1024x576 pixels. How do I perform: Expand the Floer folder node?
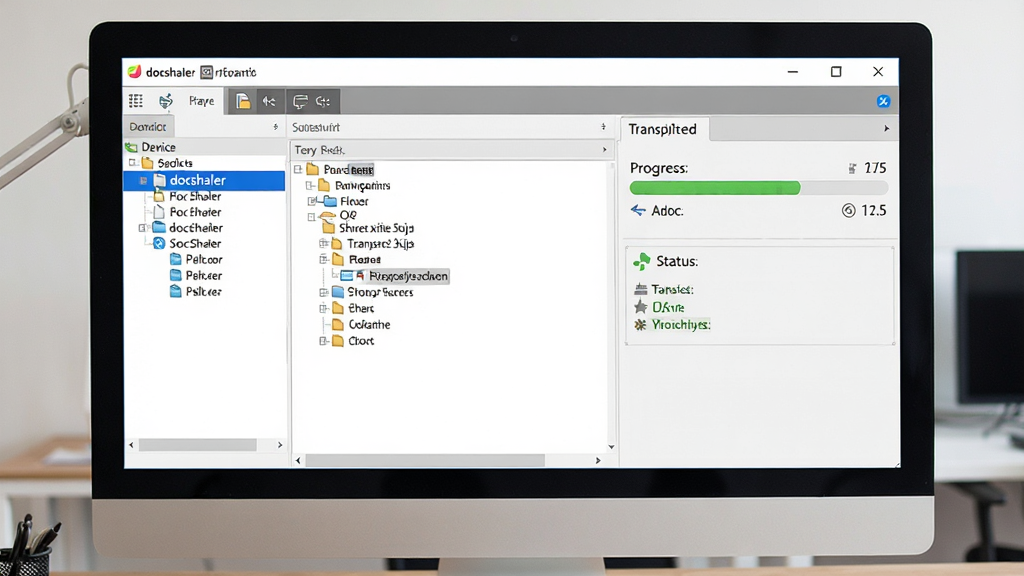pos(312,201)
